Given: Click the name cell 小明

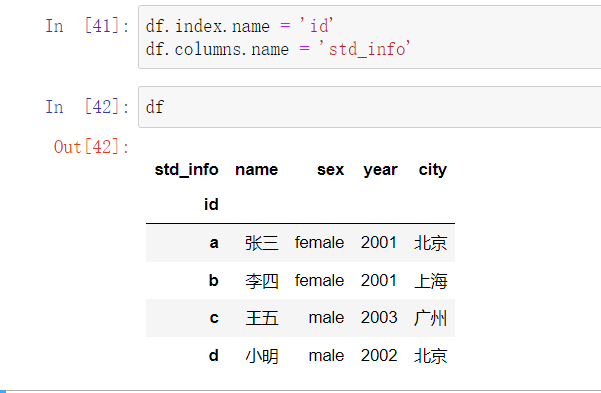Looking at the screenshot, I should pyautogui.click(x=262, y=356).
